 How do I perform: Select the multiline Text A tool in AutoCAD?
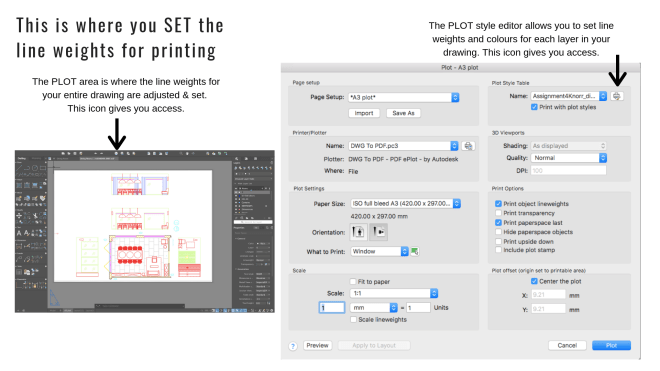coord(19,232)
